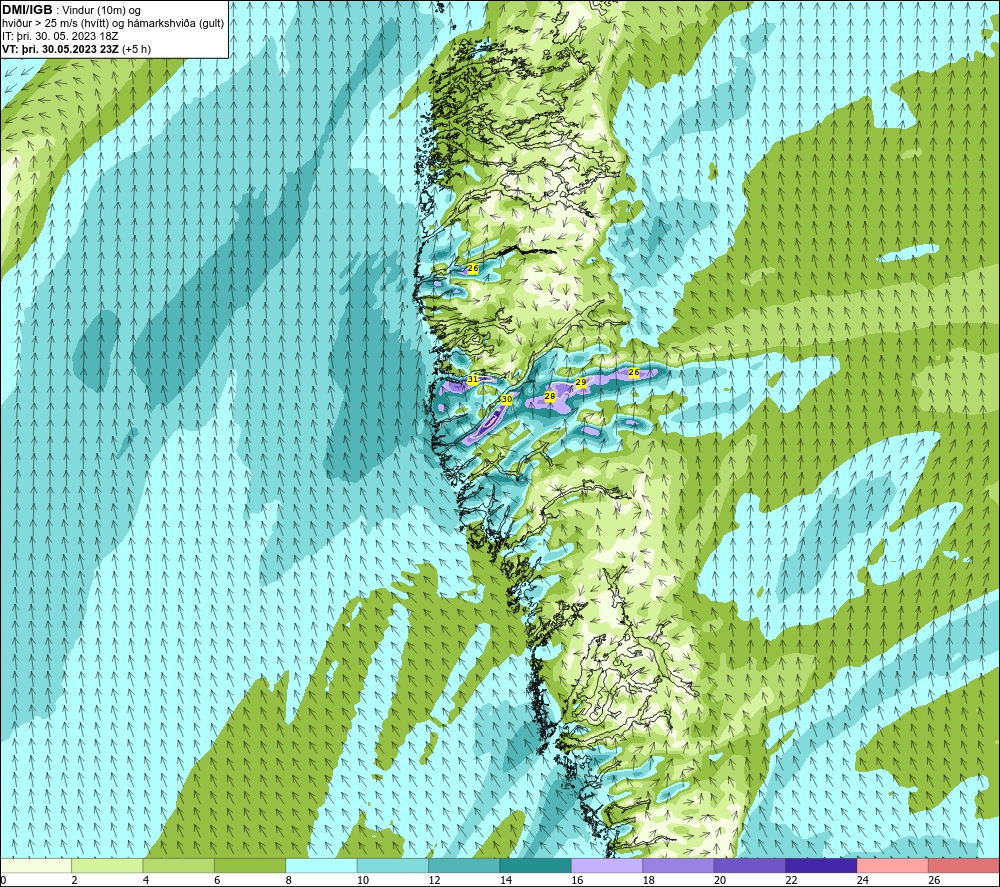Click the legend scale number 12
Image resolution: width=1000 pixels, height=887 pixels.
tap(434, 880)
